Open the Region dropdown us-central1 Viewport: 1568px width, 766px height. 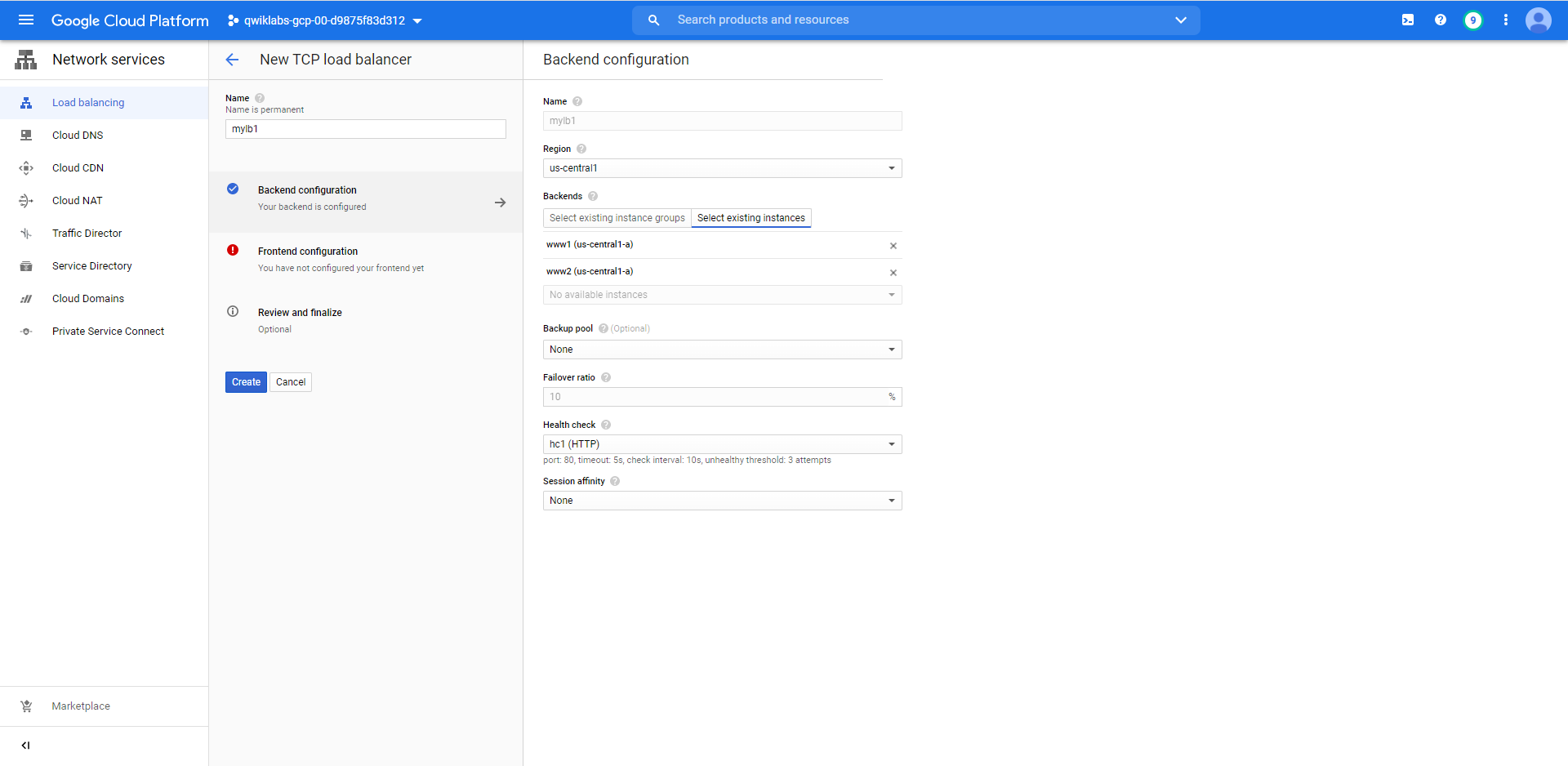[x=723, y=168]
